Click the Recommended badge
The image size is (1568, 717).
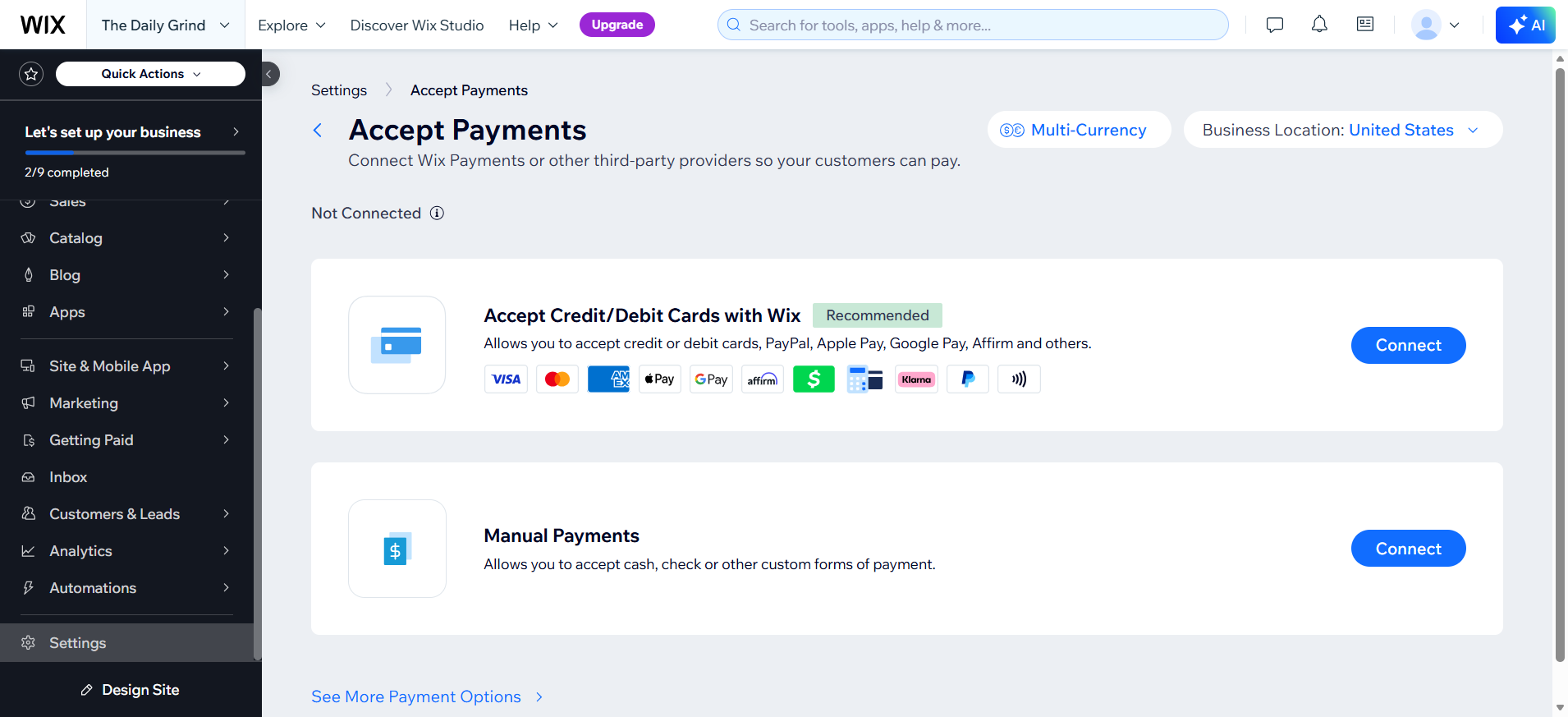(877, 315)
